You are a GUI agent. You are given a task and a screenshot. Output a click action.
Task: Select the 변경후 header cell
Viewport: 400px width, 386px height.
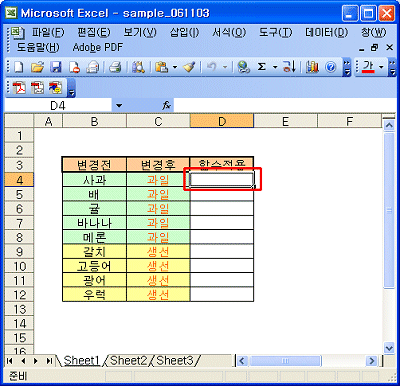(158, 165)
